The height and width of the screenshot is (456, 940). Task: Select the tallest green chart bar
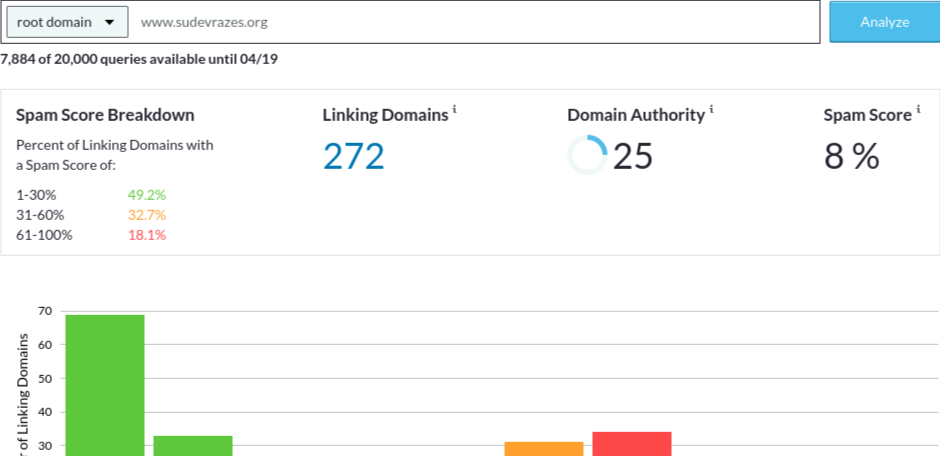coord(105,385)
